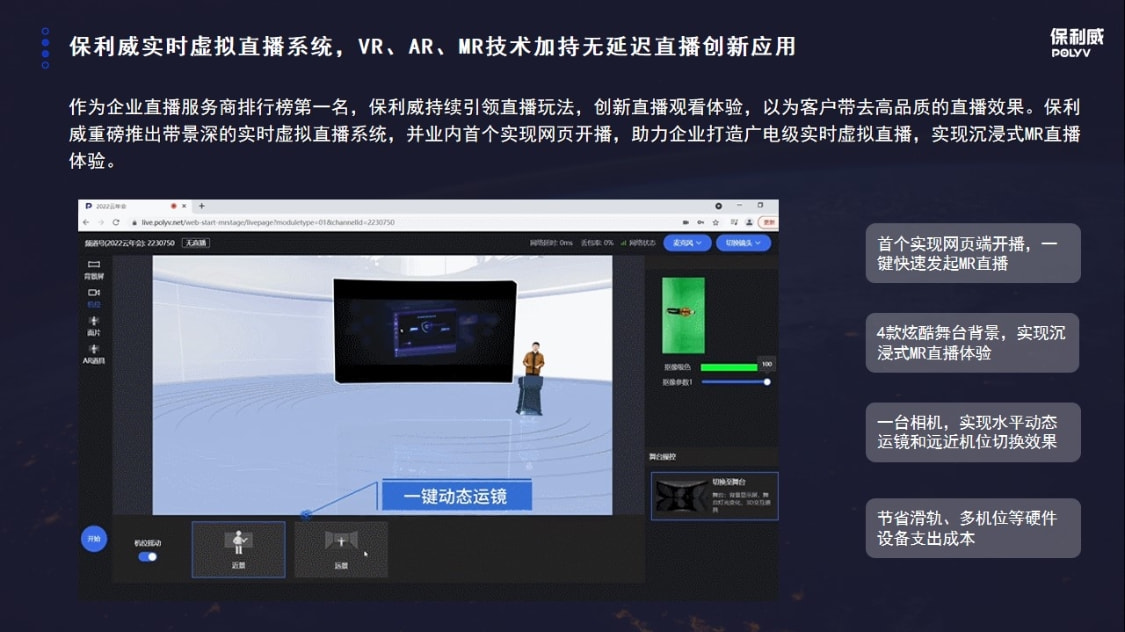Open the browser profile avatar

coord(749,222)
